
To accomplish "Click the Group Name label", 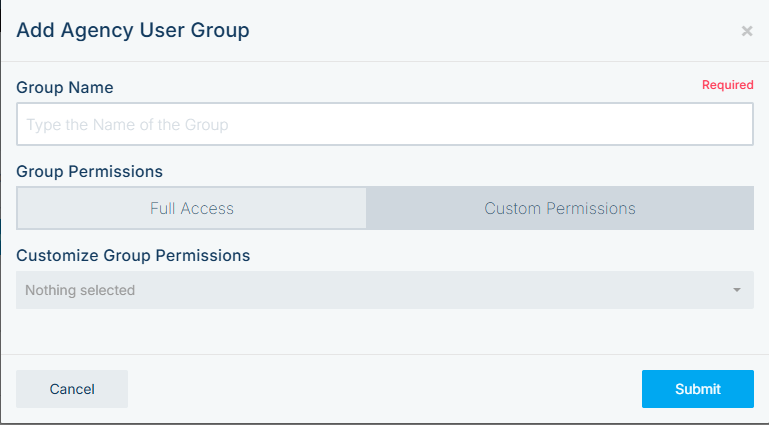I will [65, 87].
